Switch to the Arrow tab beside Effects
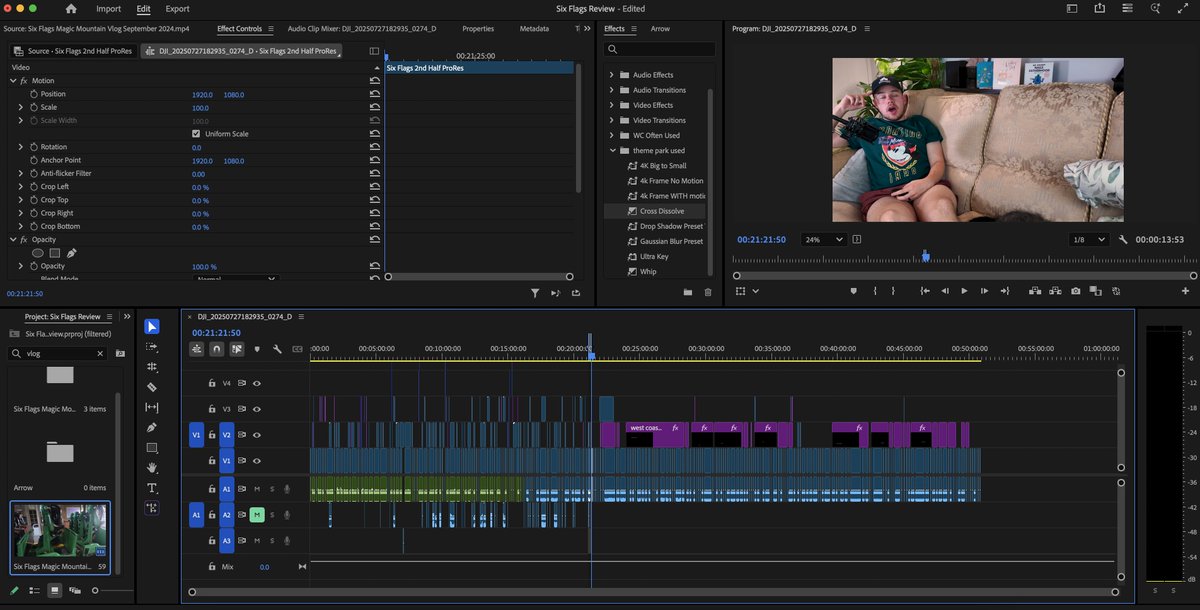Viewport: 1200px width, 610px height. tap(660, 29)
